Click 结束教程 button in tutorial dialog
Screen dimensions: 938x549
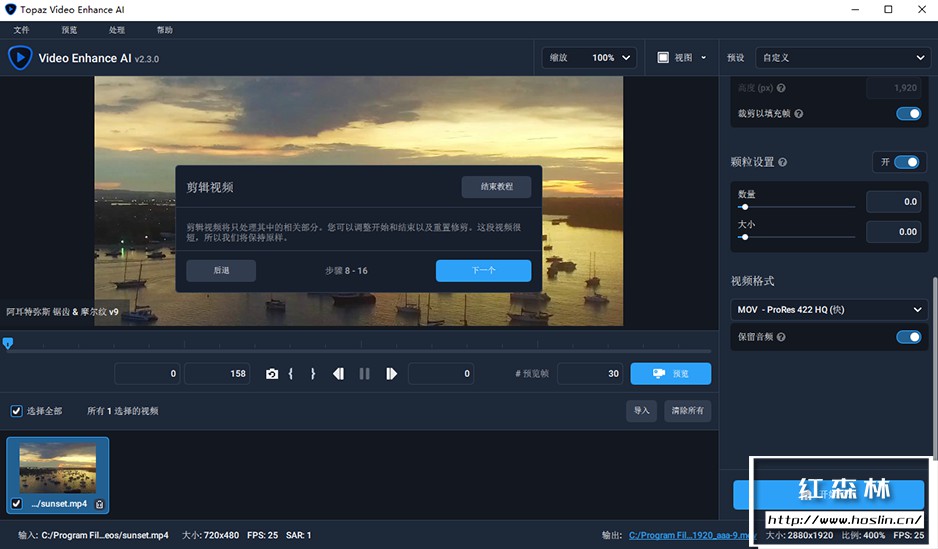coord(497,187)
